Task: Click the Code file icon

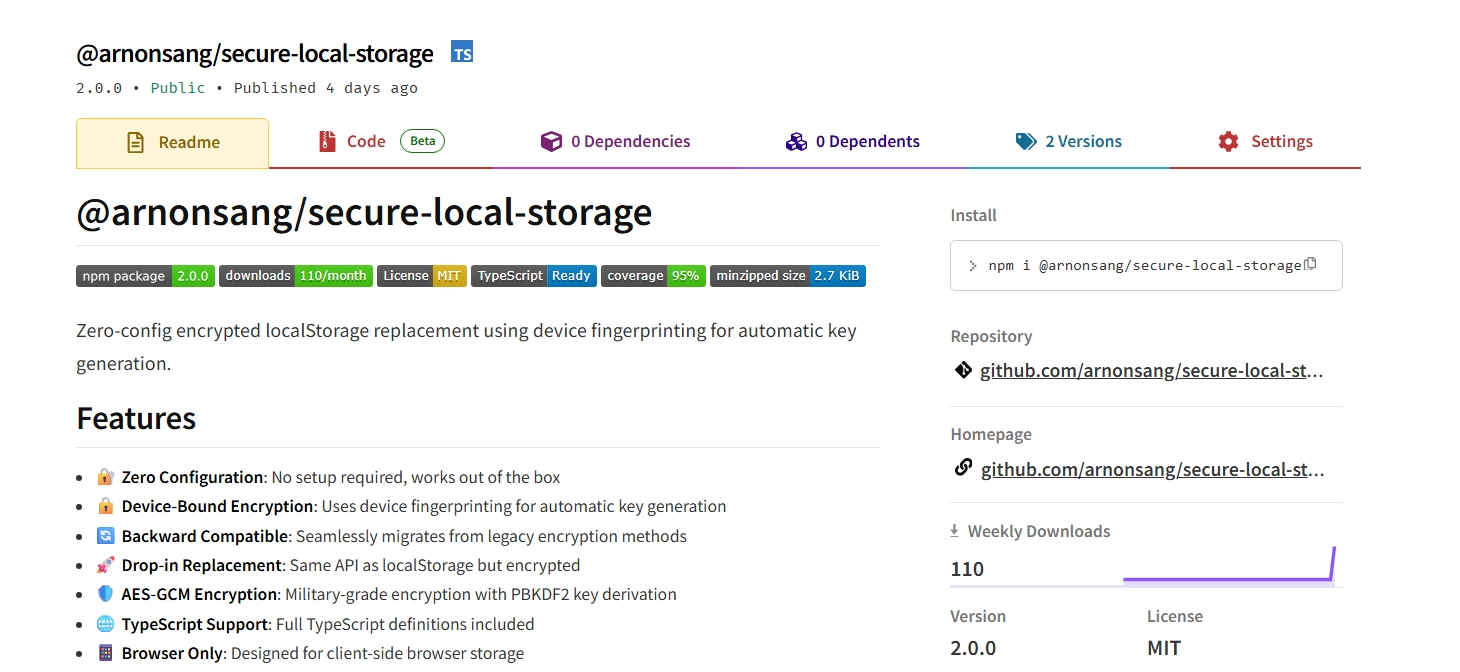Action: point(326,141)
